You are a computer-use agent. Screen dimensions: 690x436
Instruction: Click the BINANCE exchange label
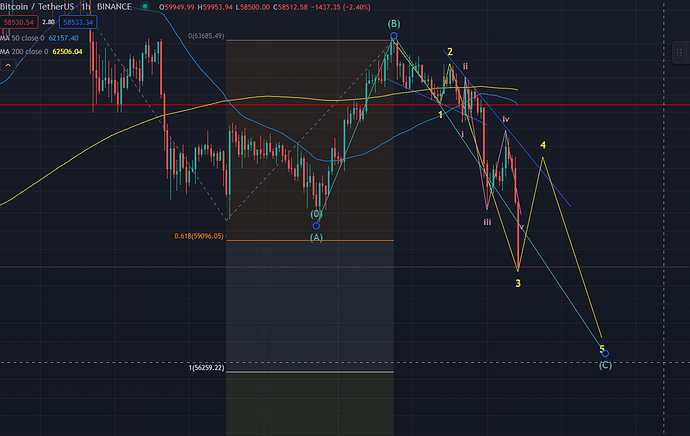click(x=114, y=7)
